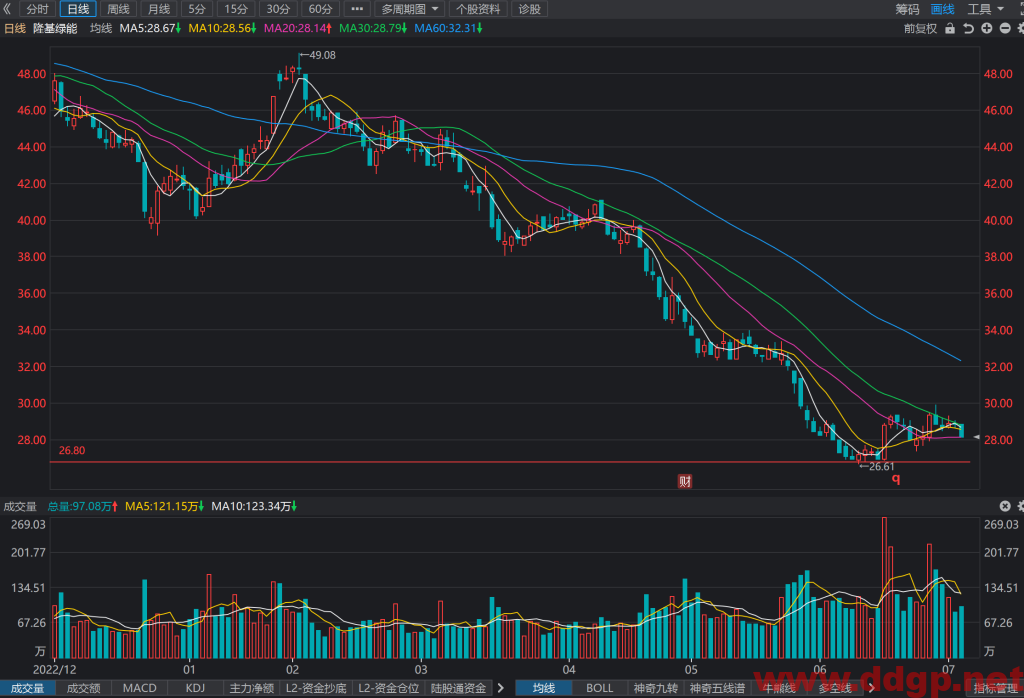
Task: Switch to 周线 weekly chart
Action: click(118, 8)
